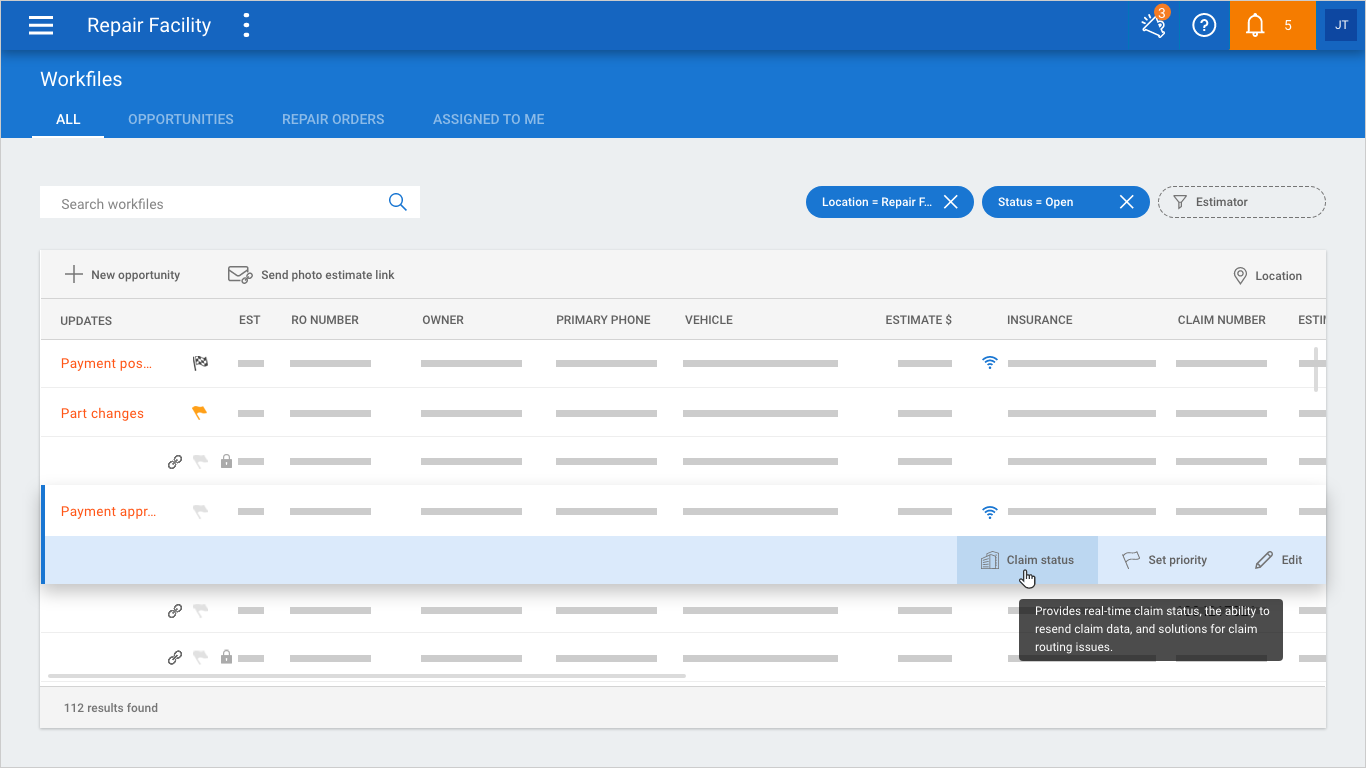
Task: Click New opportunity button
Action: pos(122,275)
